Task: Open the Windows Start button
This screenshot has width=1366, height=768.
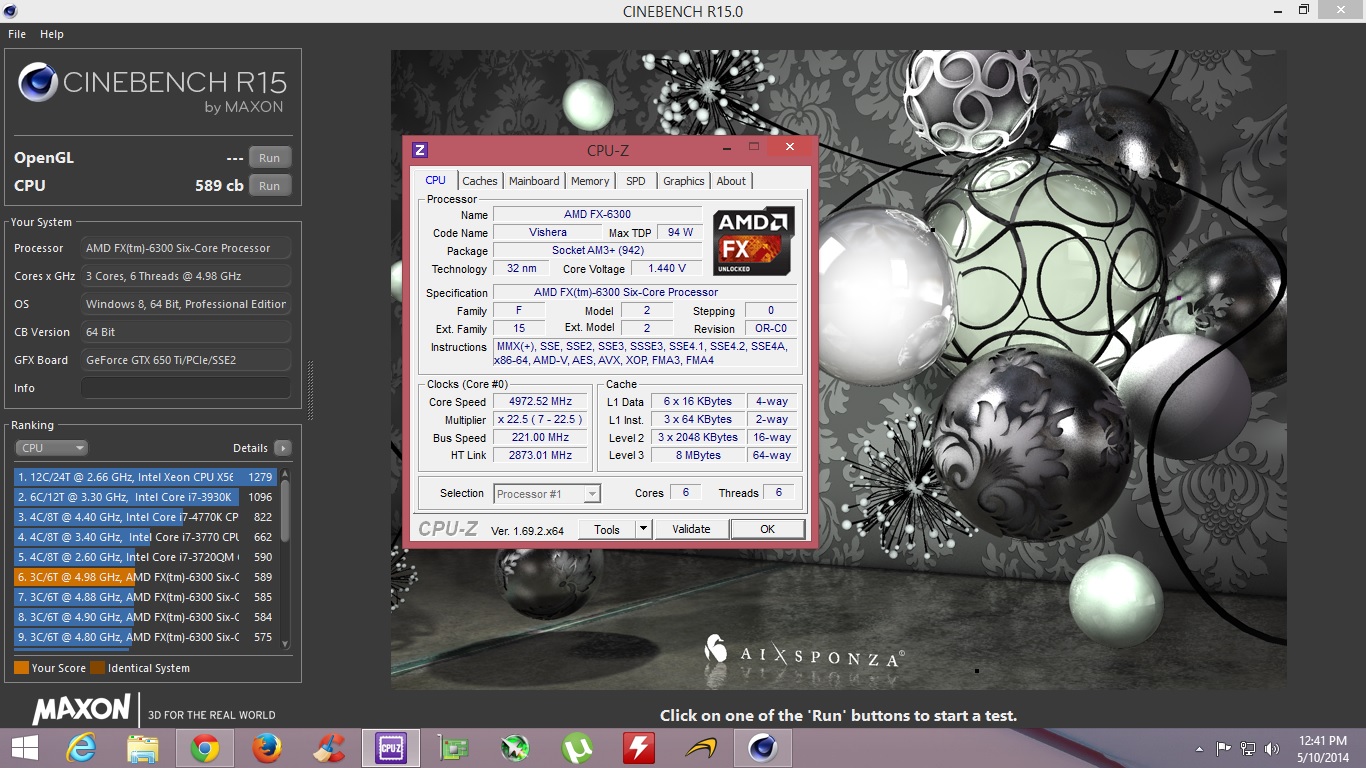Action: 25,748
